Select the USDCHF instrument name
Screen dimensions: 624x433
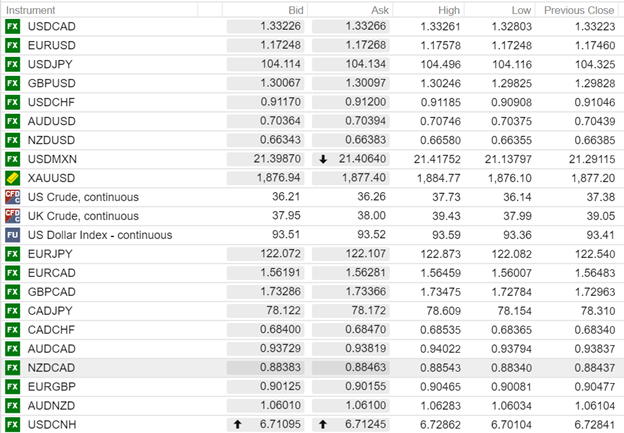point(50,102)
